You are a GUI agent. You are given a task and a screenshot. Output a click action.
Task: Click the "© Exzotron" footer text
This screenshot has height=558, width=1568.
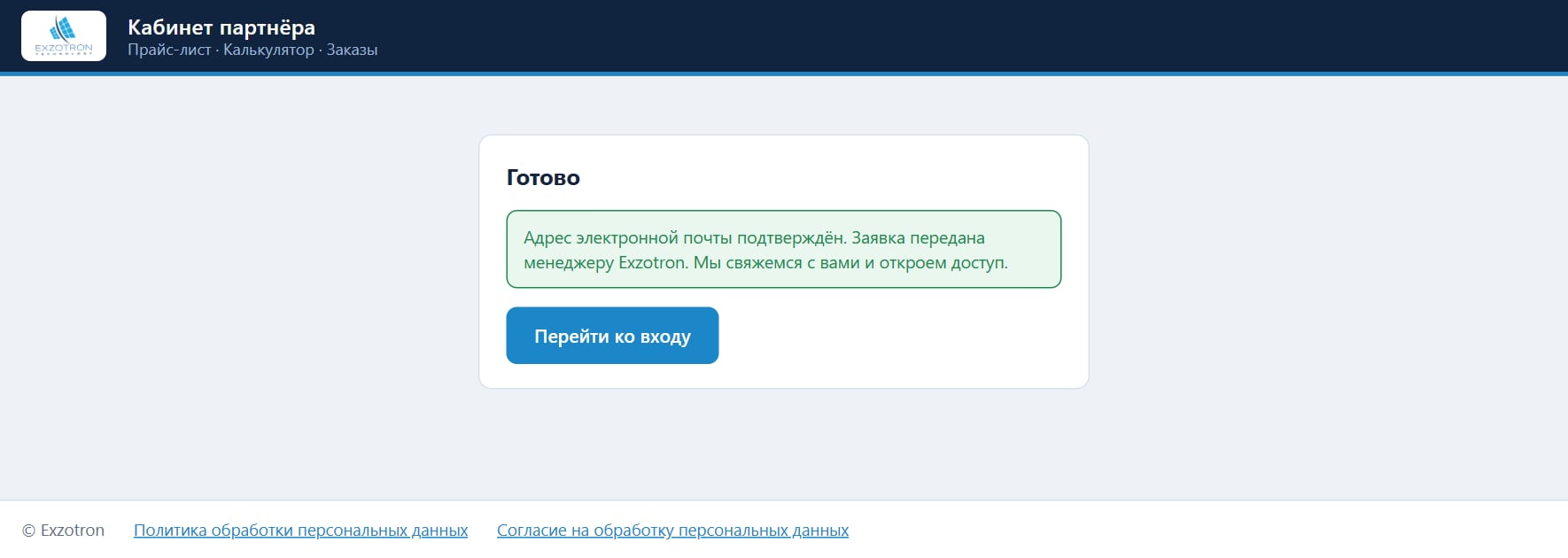(x=63, y=531)
